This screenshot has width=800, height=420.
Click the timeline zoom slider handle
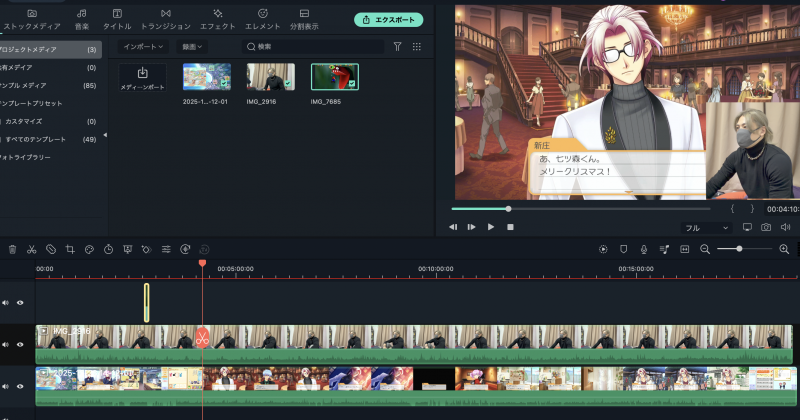pos(739,249)
